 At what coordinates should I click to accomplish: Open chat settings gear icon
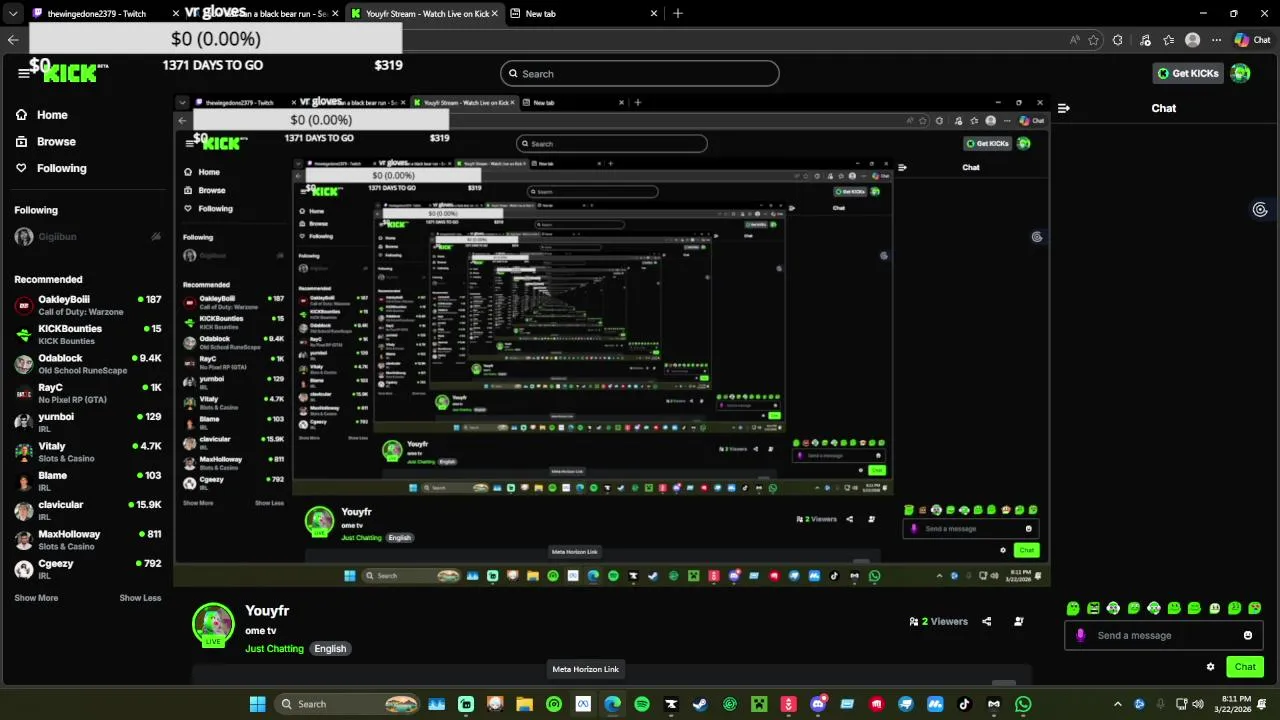tap(1210, 667)
